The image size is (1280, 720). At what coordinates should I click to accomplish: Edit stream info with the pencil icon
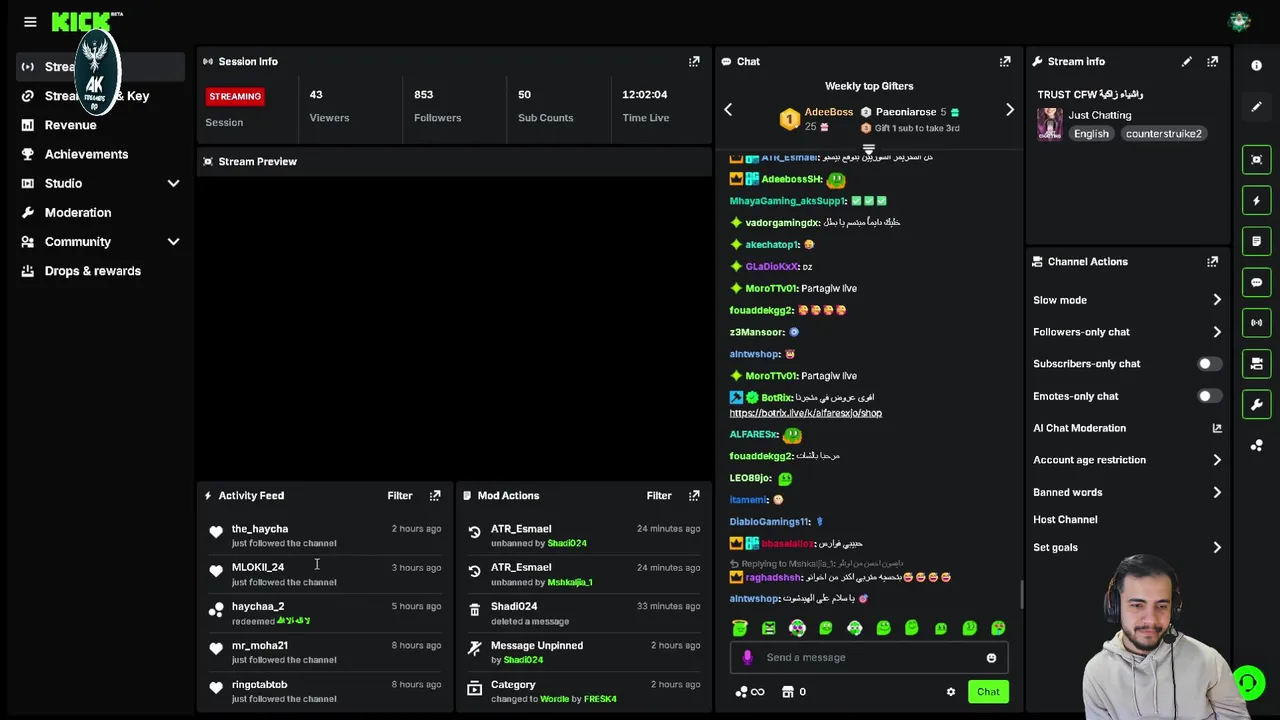coord(1186,62)
